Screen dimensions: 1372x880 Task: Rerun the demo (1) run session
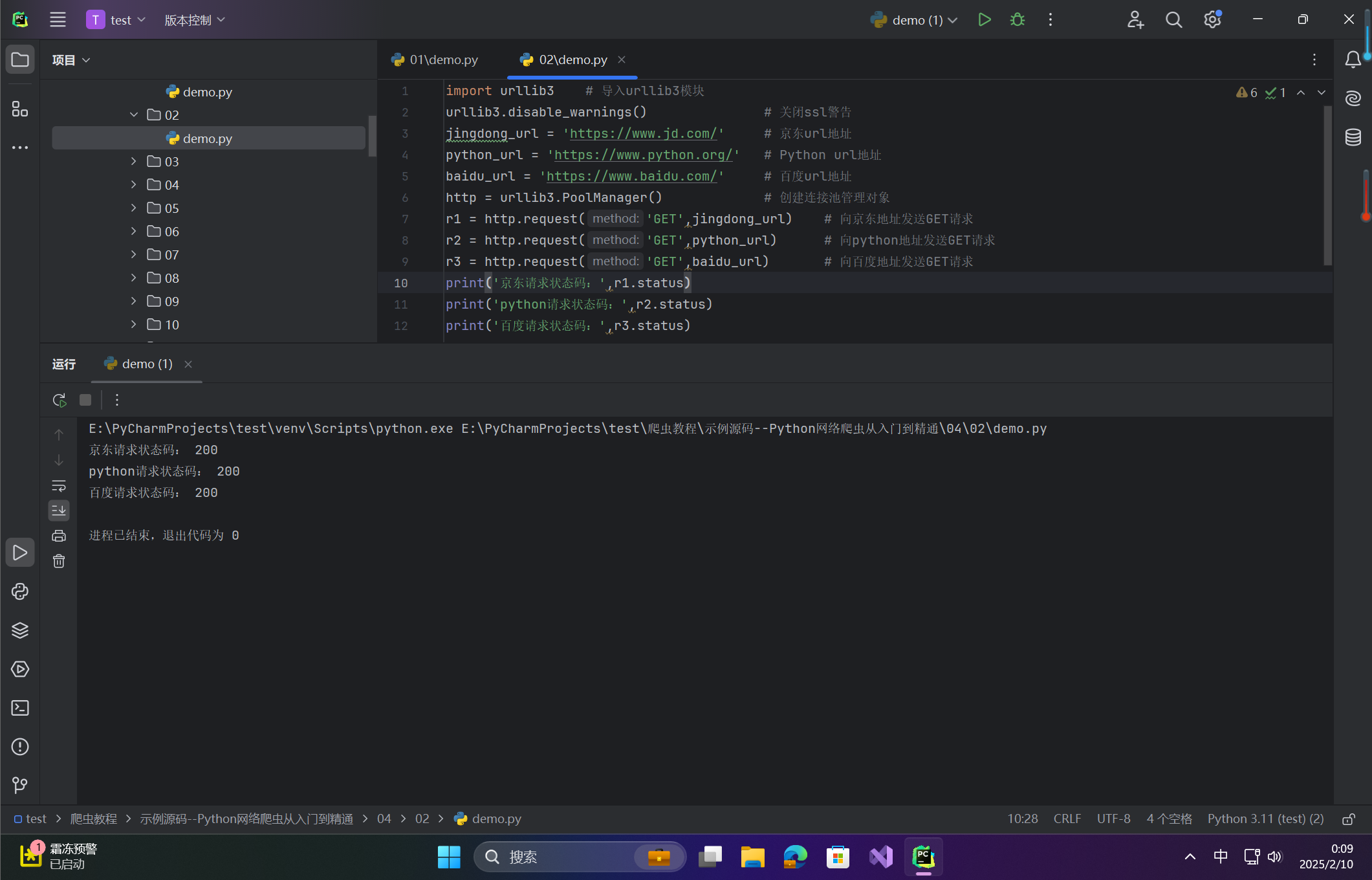pos(60,400)
